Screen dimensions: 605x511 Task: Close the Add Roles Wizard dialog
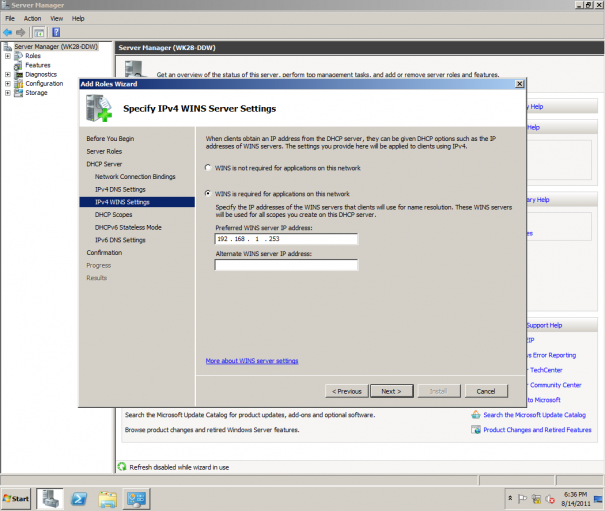(x=520, y=84)
